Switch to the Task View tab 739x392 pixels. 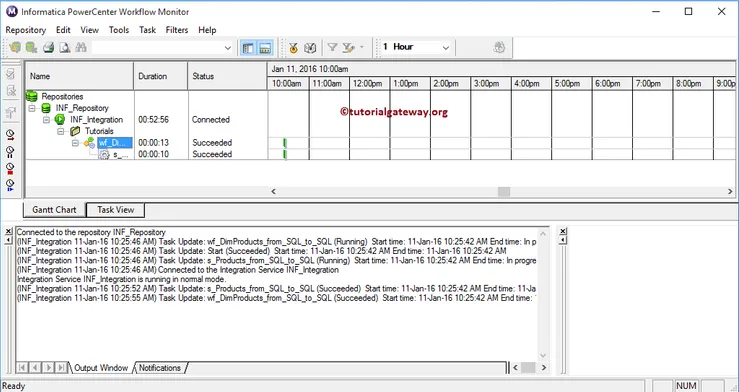[115, 210]
